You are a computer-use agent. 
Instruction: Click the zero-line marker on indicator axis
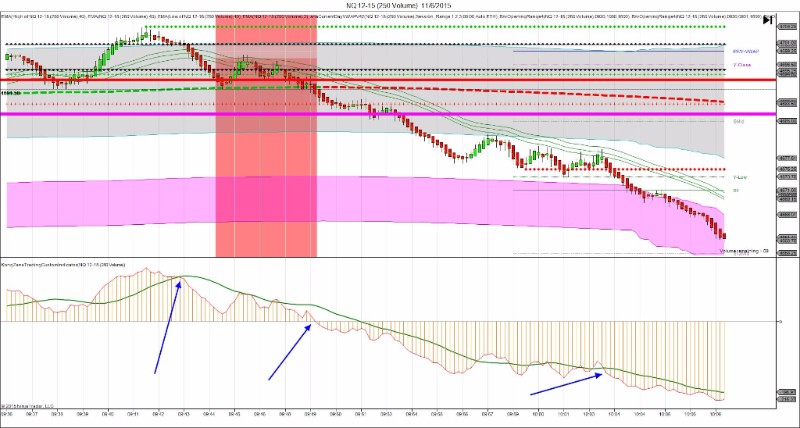click(x=779, y=321)
